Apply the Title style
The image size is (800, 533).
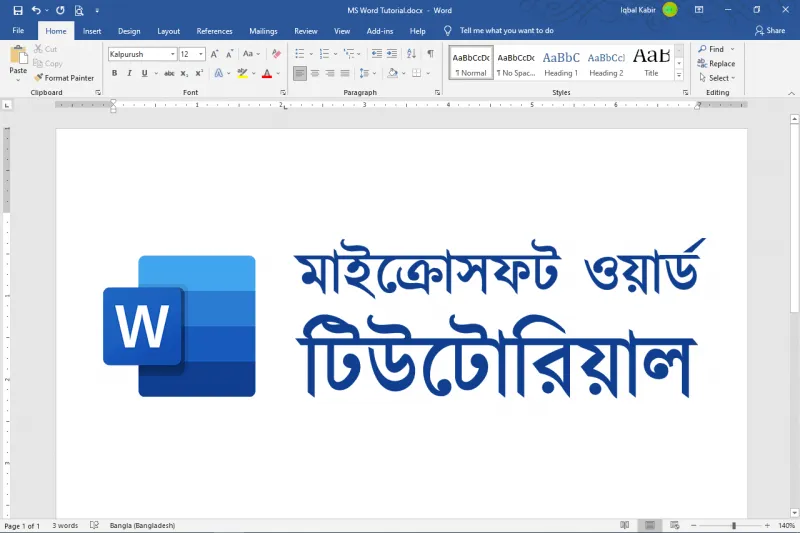[x=652, y=63]
